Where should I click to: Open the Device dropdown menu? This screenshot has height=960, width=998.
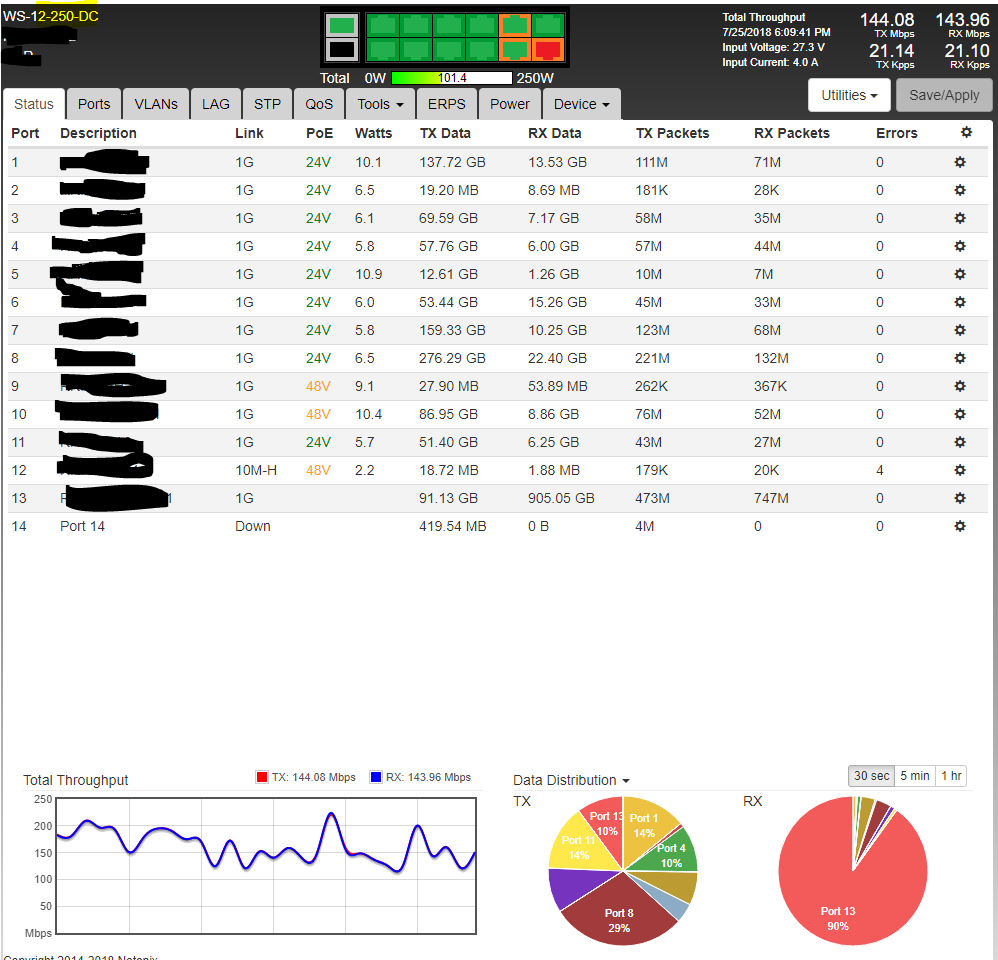[x=581, y=104]
